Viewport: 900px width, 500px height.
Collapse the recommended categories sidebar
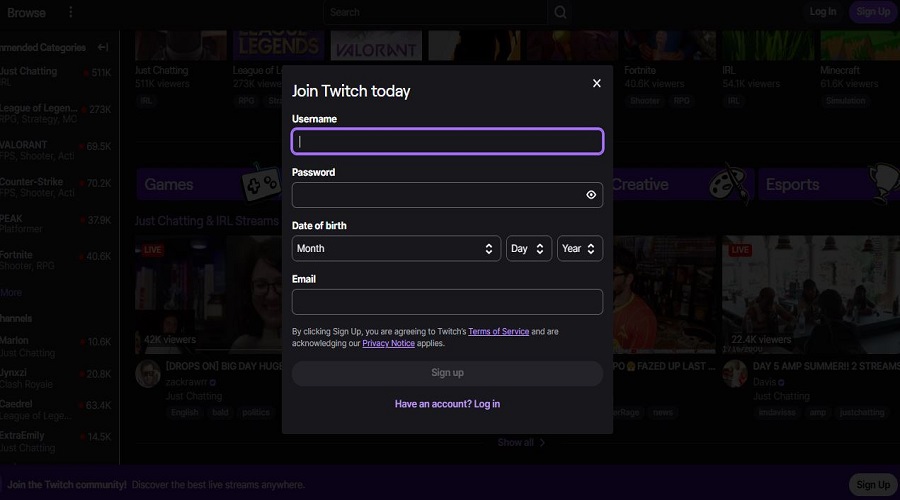(103, 47)
